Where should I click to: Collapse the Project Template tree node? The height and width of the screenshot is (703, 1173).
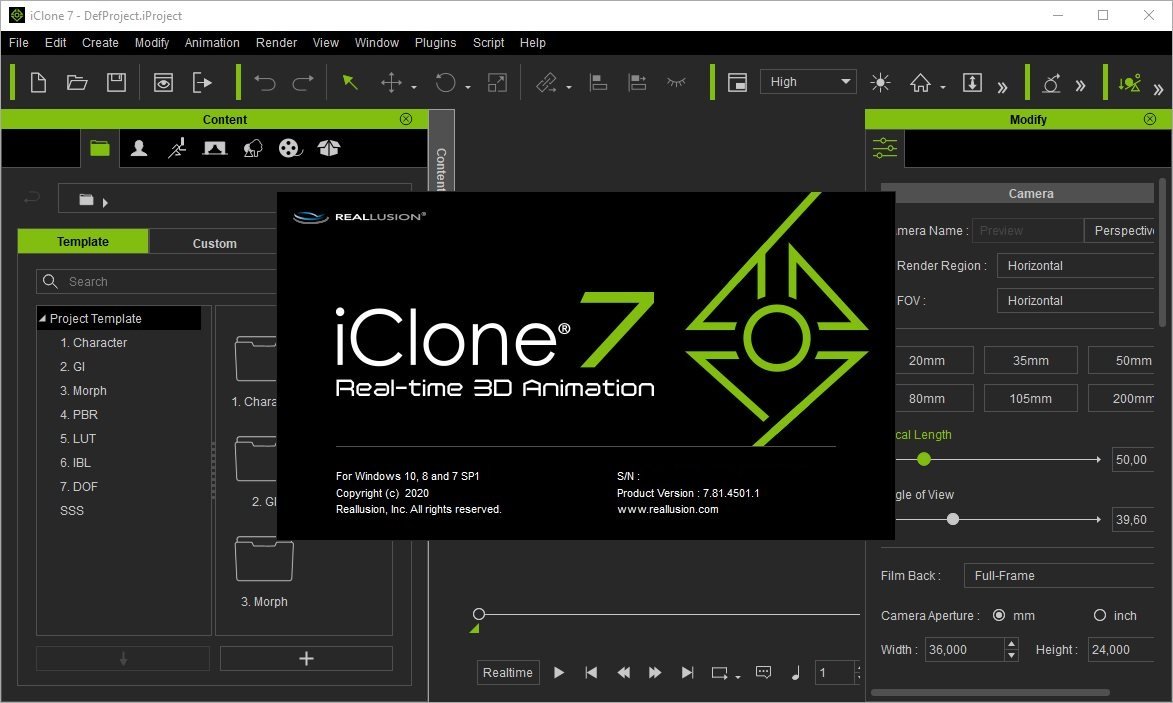43,319
